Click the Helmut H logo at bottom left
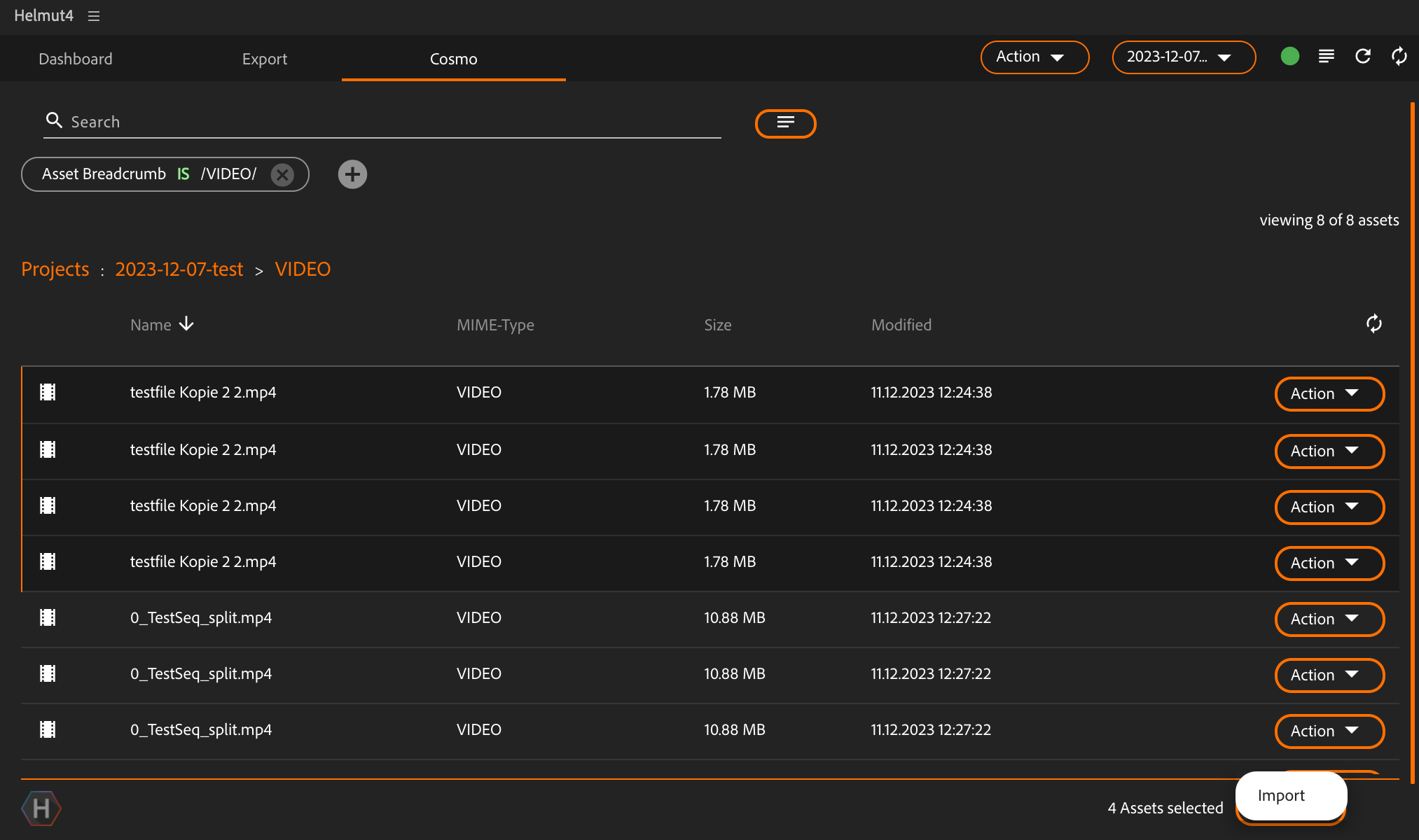 [x=41, y=808]
